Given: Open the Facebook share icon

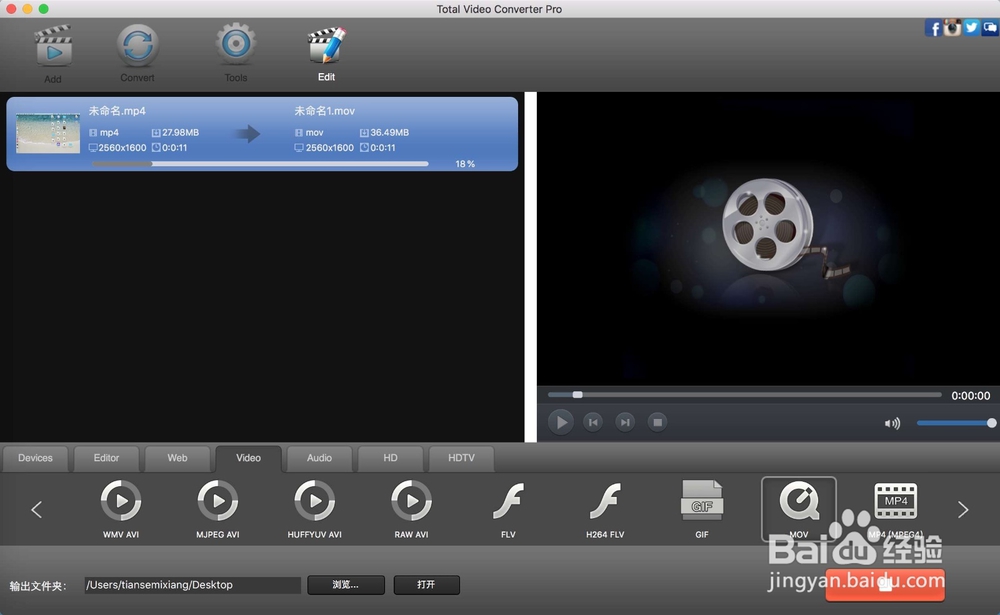Looking at the screenshot, I should 933,28.
